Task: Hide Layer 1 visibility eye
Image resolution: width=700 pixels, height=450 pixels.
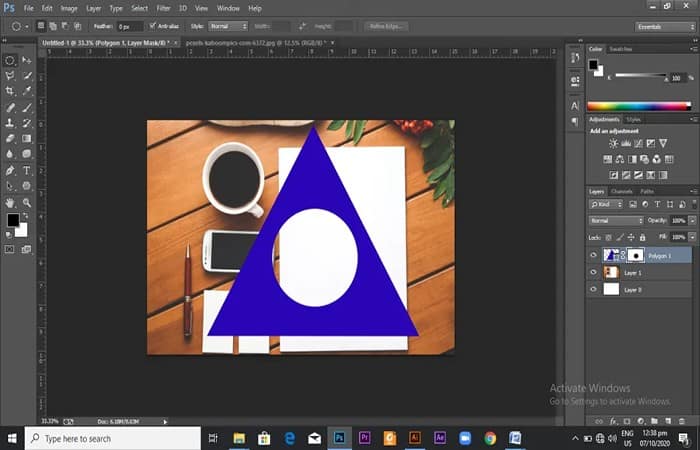Action: [x=593, y=272]
